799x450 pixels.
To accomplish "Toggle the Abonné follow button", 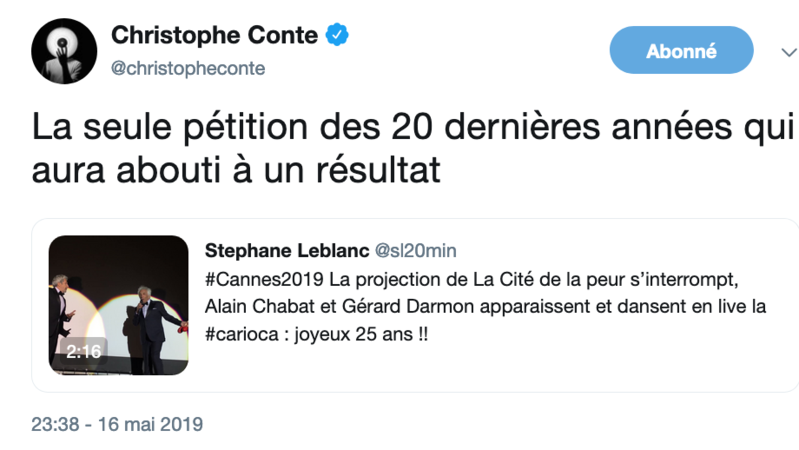I will (680, 50).
